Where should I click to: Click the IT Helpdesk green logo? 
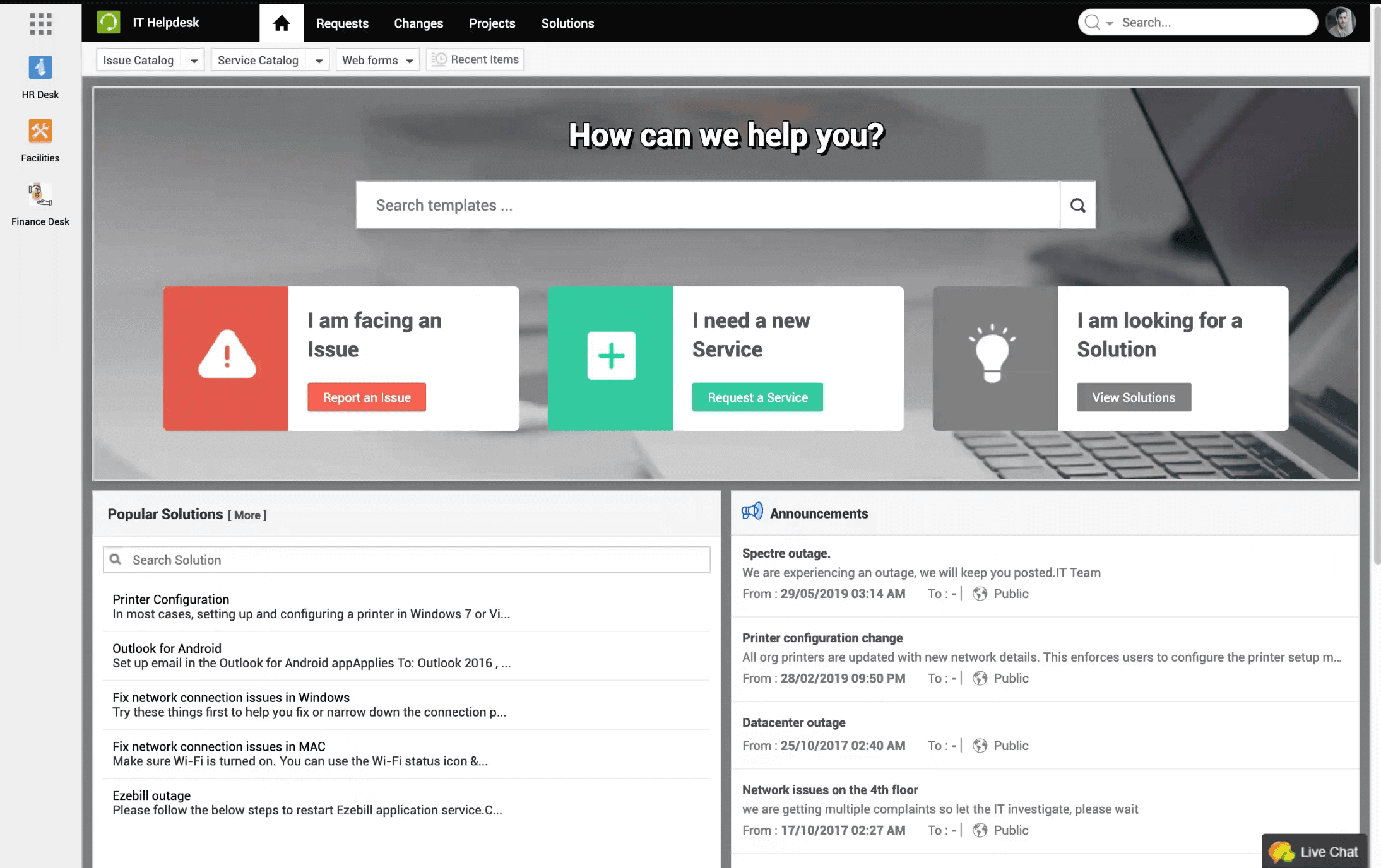[x=109, y=23]
